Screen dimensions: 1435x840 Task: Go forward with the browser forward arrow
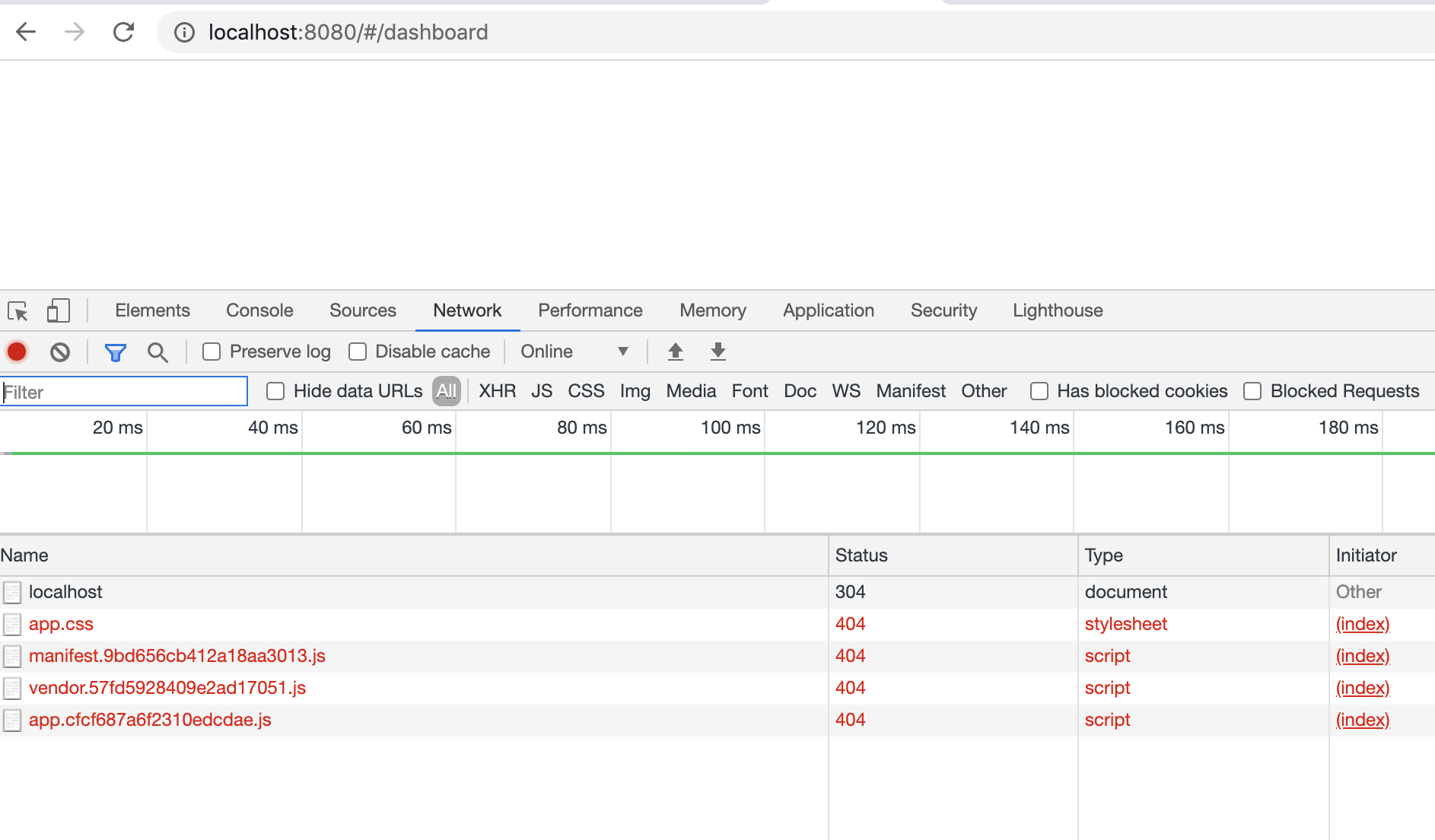click(x=75, y=32)
